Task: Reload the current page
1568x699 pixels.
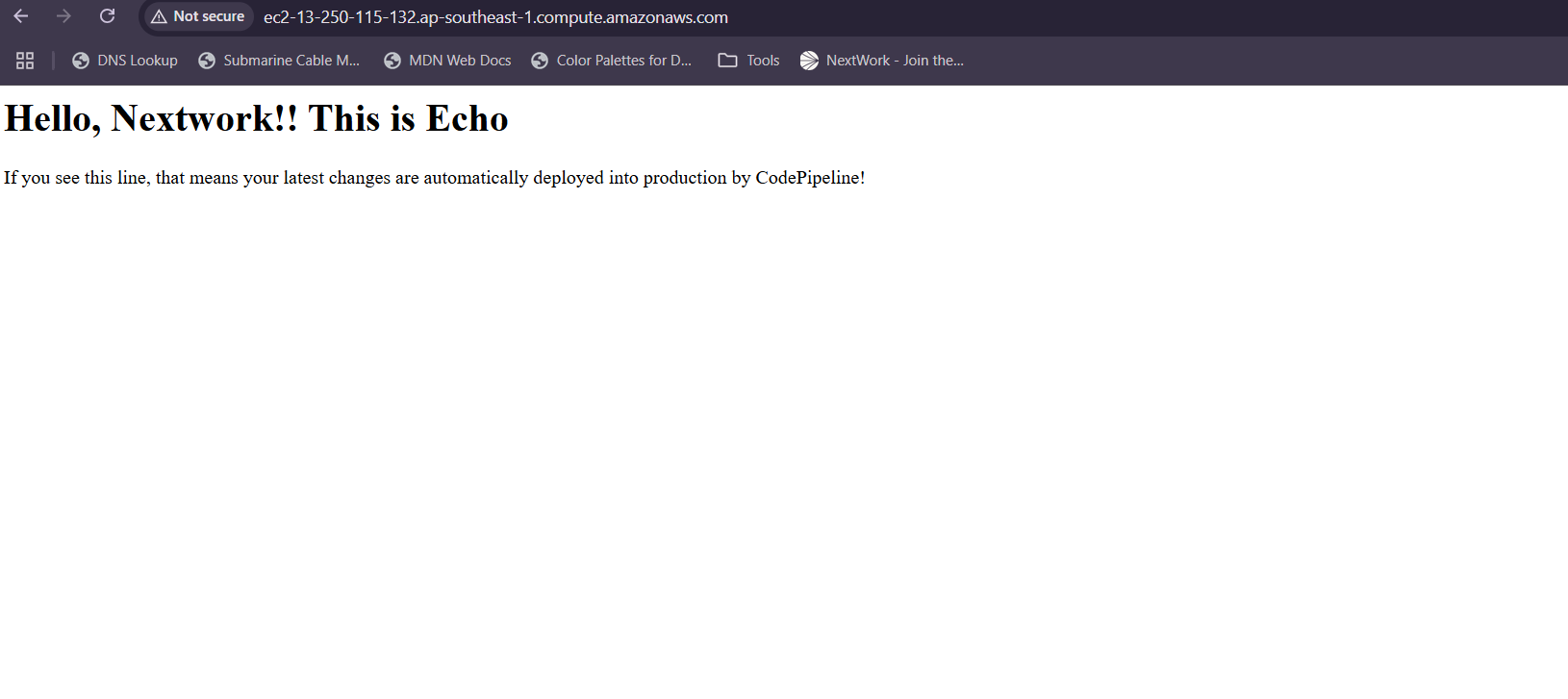Action: [107, 16]
